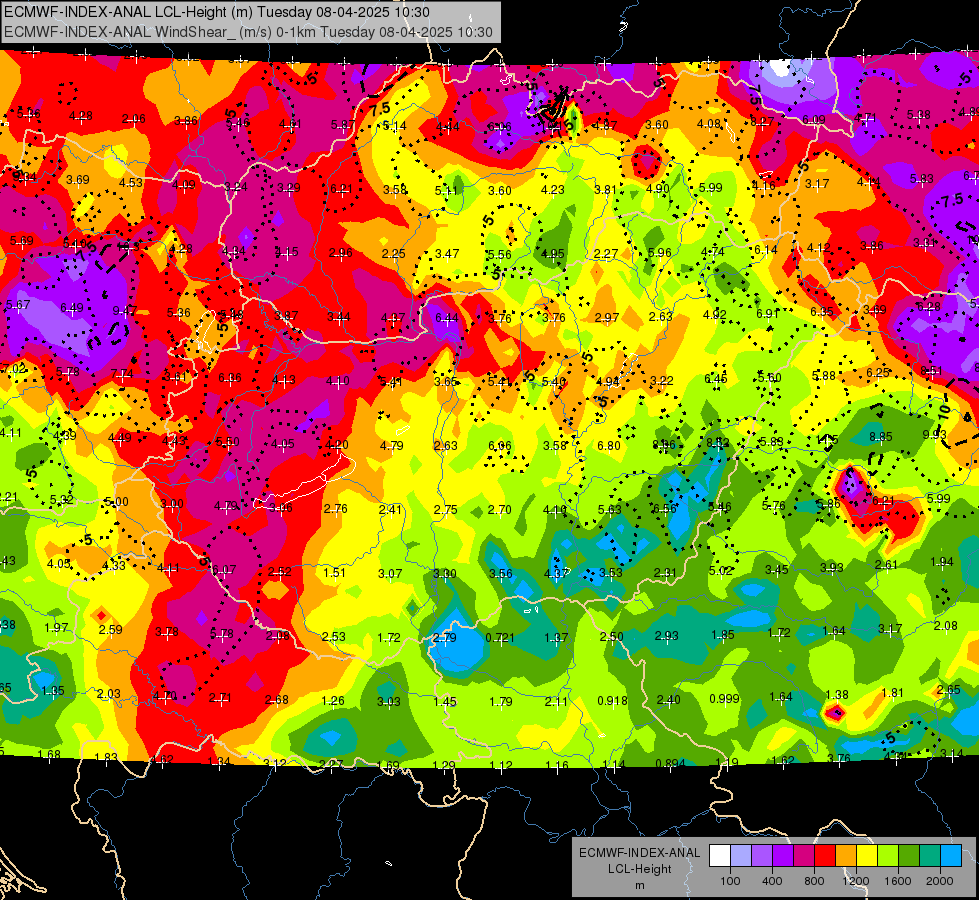Click the wind shear value 6.35
Image resolution: width=979 pixels, height=900 pixels.
pyautogui.click(x=822, y=311)
